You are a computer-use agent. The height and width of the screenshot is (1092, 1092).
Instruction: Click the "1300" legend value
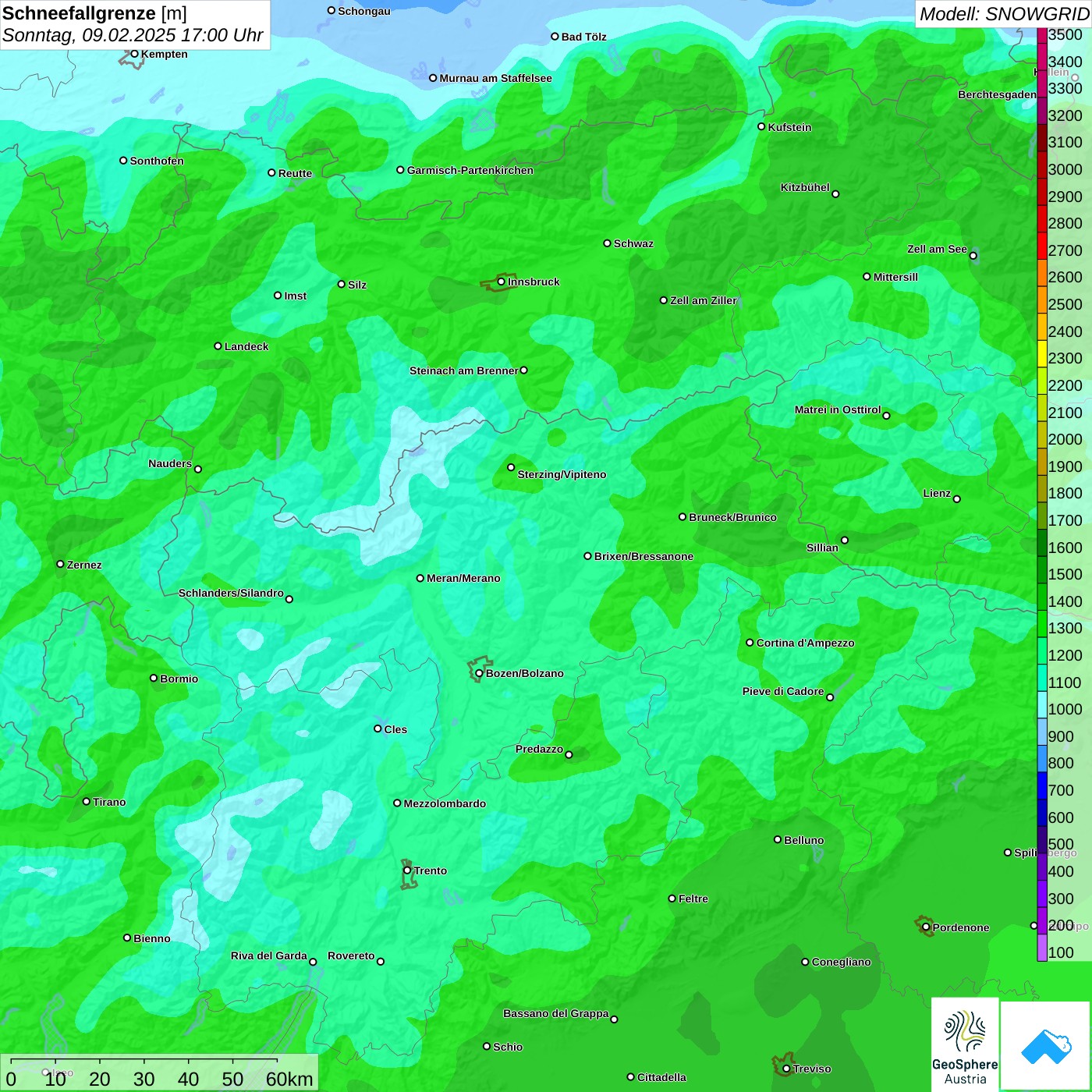(x=1065, y=628)
